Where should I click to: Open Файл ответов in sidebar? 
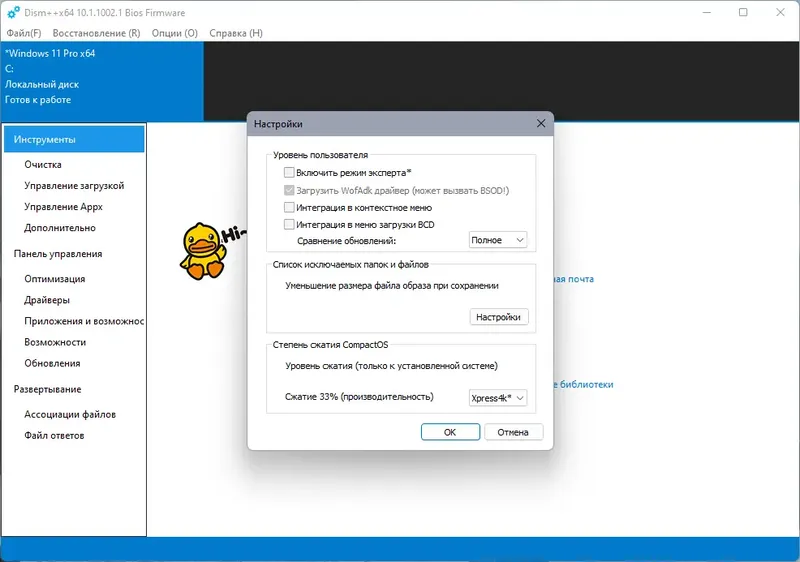54,436
